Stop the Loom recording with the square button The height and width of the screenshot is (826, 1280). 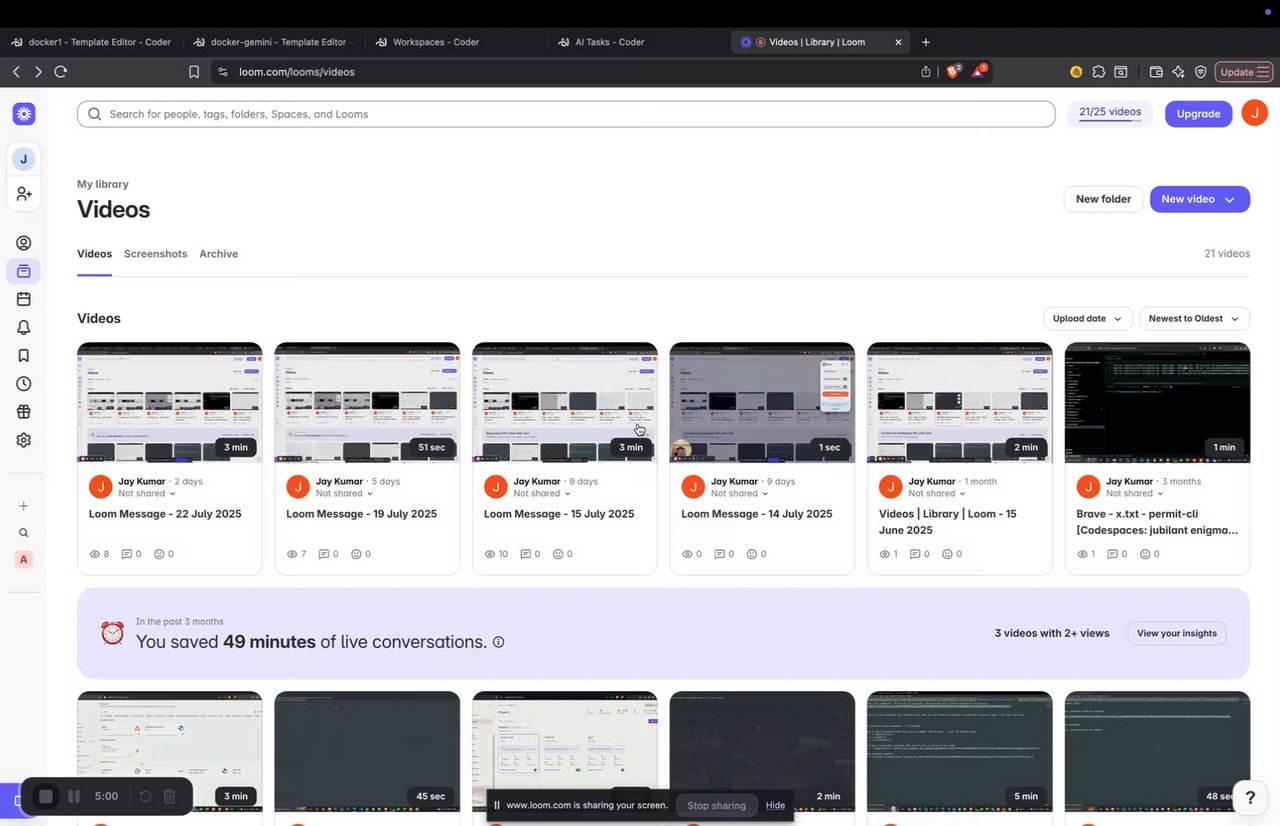point(45,796)
